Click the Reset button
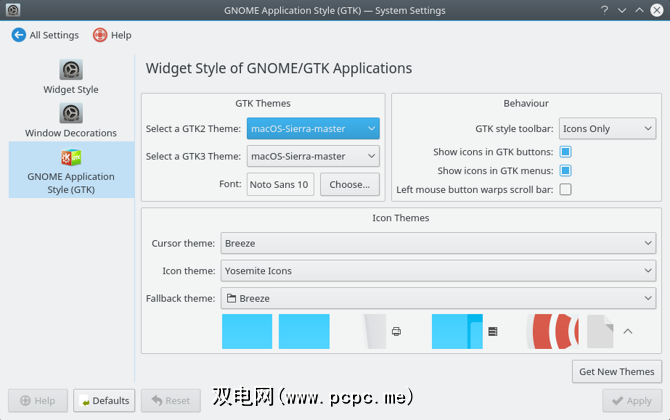This screenshot has height=420, width=670. 171,400
